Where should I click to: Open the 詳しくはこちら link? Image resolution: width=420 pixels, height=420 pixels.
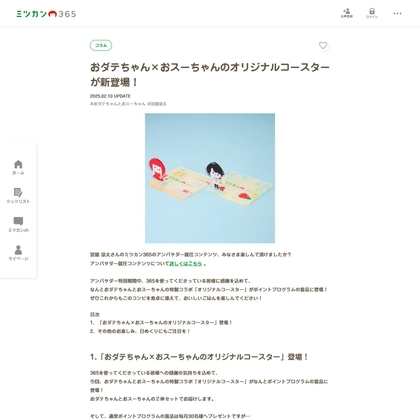coord(186,263)
